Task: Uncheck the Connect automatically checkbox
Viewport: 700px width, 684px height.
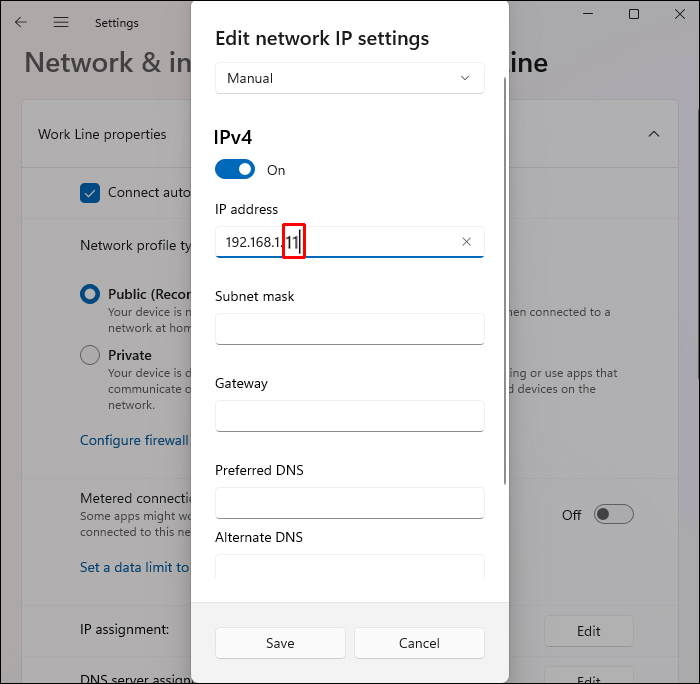Action: (x=90, y=193)
